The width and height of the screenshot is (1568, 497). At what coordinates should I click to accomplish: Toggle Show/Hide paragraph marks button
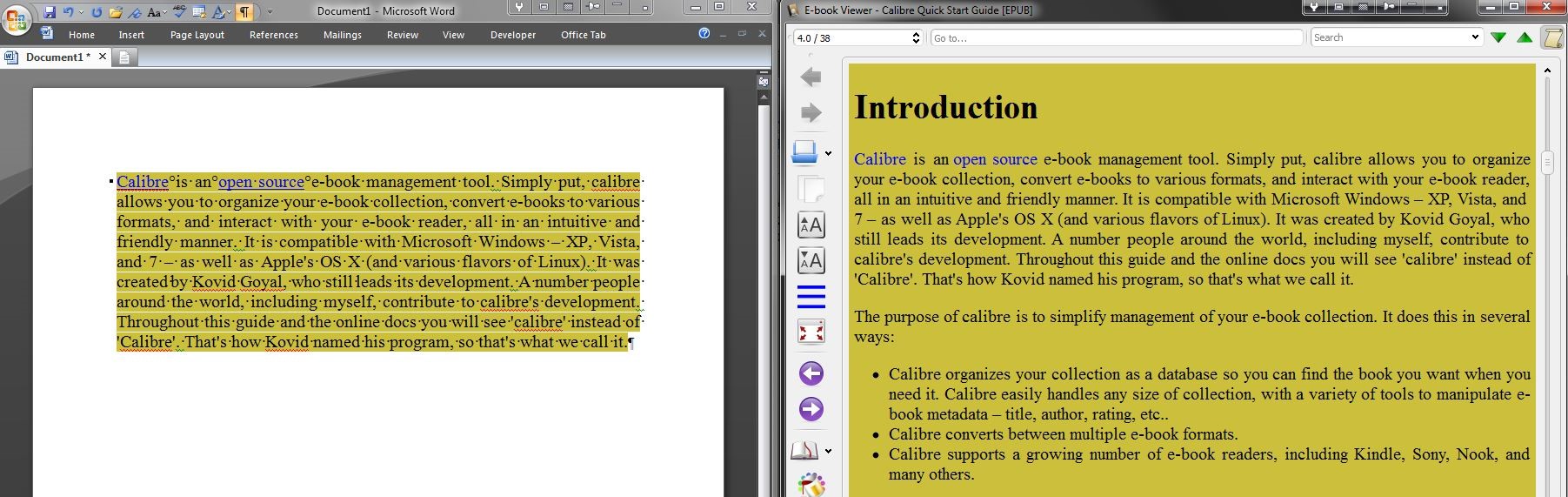pyautogui.click(x=245, y=12)
